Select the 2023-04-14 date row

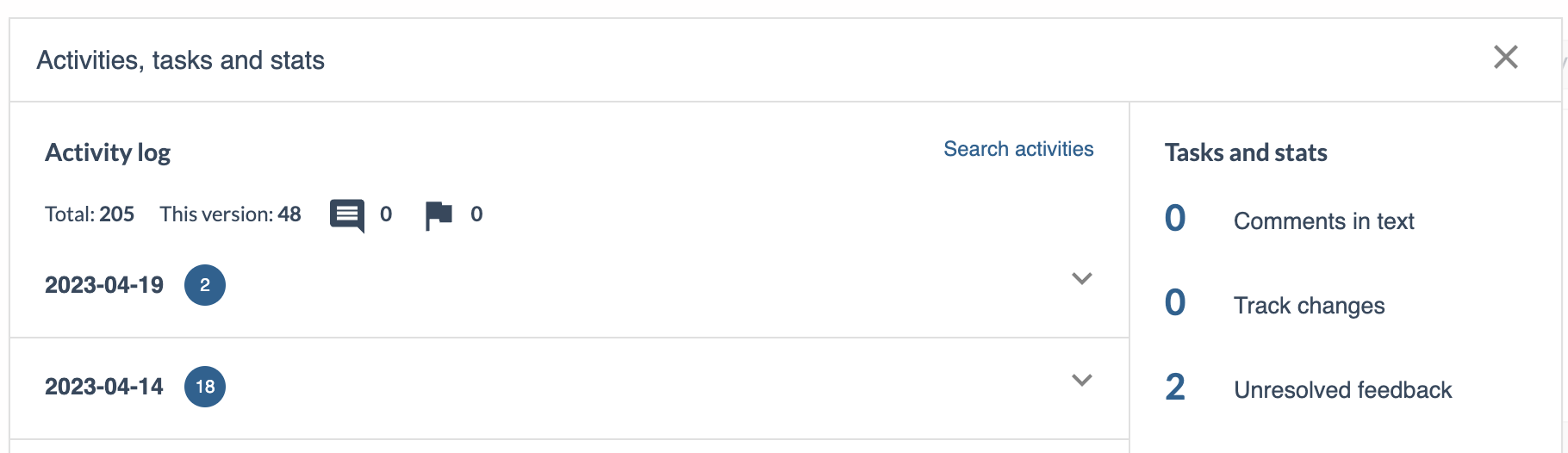click(x=569, y=388)
